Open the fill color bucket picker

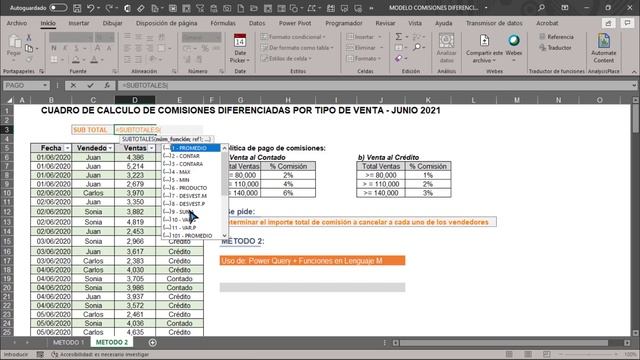76,60
